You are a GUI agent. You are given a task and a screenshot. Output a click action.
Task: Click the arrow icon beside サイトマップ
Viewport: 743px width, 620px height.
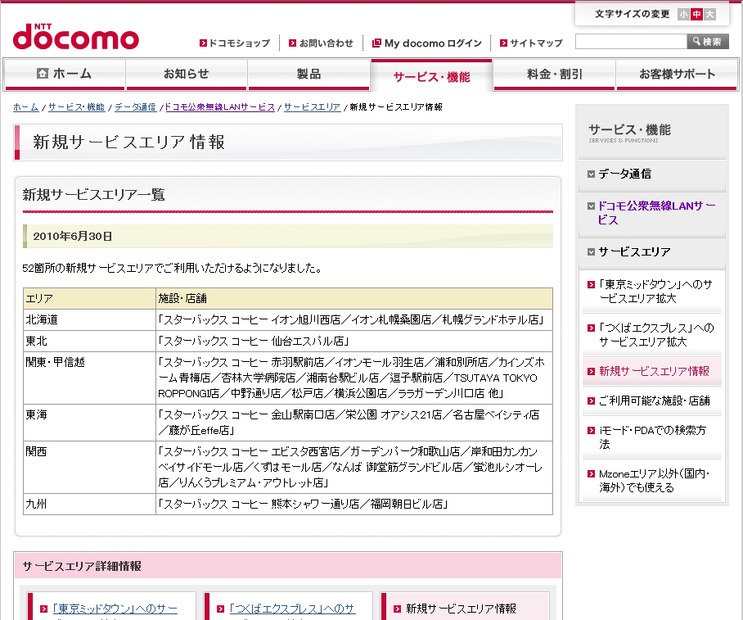(503, 43)
